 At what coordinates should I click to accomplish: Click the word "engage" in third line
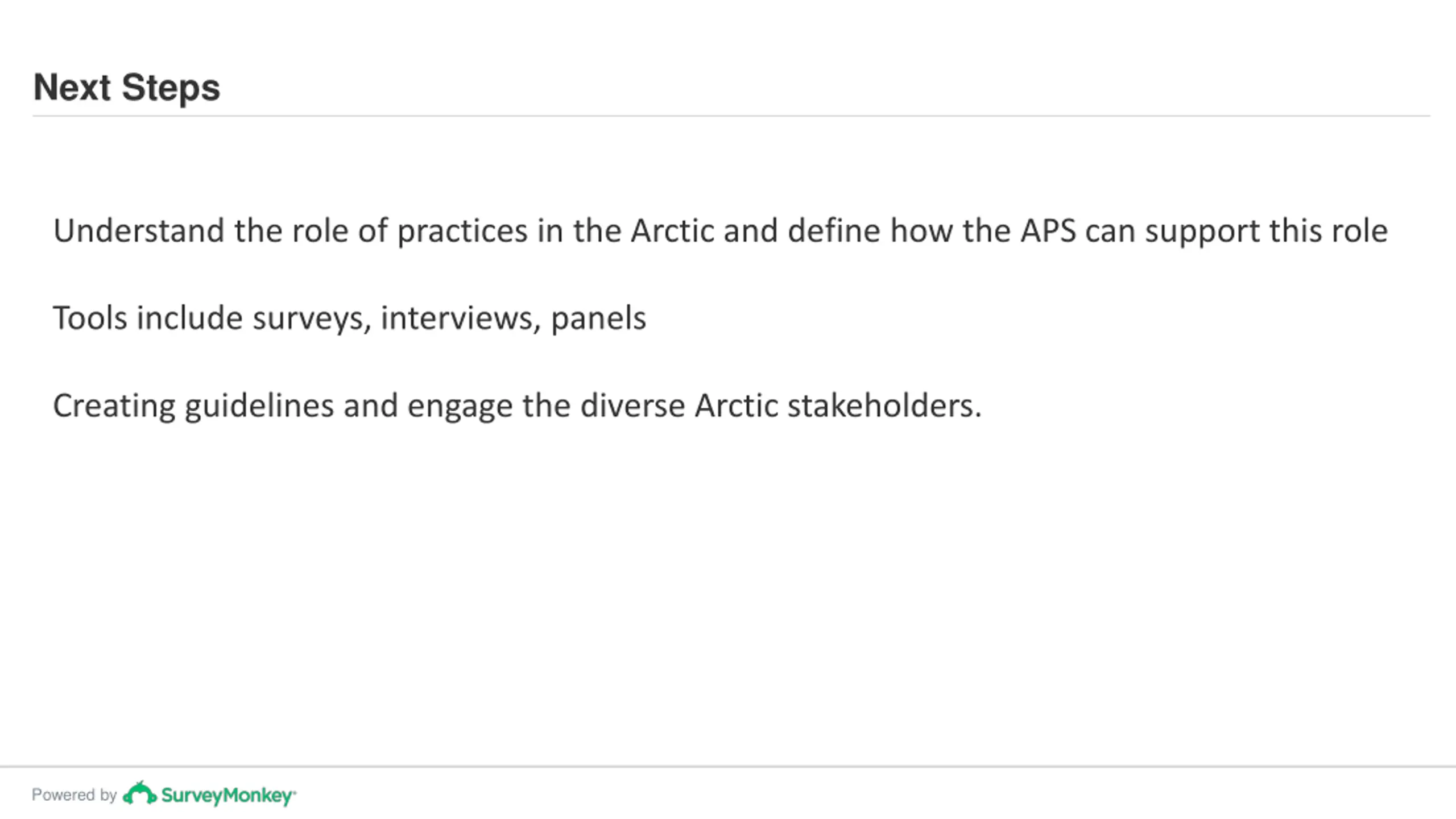click(x=460, y=408)
